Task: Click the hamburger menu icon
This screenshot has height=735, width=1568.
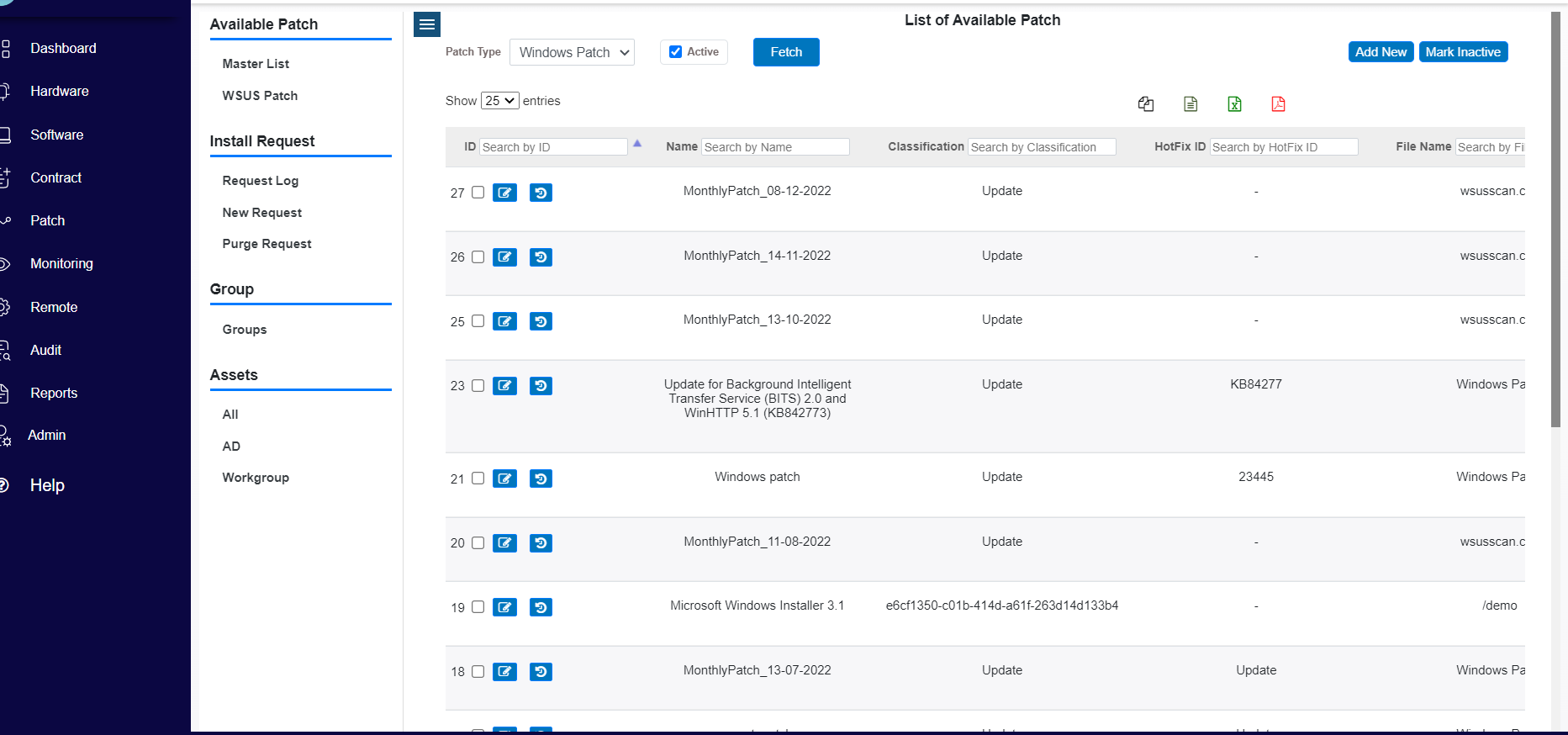Action: point(427,24)
